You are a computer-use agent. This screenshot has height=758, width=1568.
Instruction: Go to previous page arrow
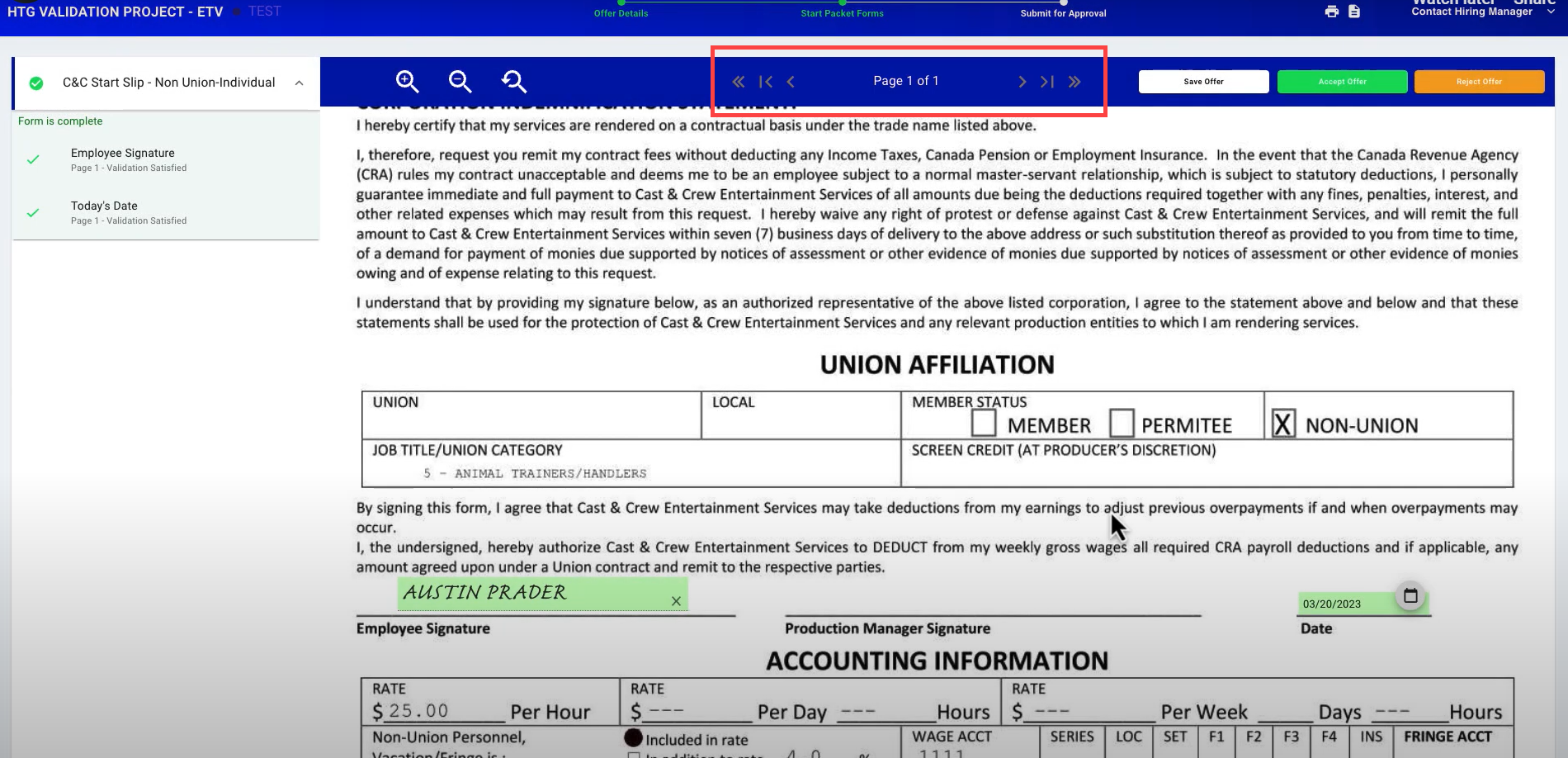click(x=791, y=82)
